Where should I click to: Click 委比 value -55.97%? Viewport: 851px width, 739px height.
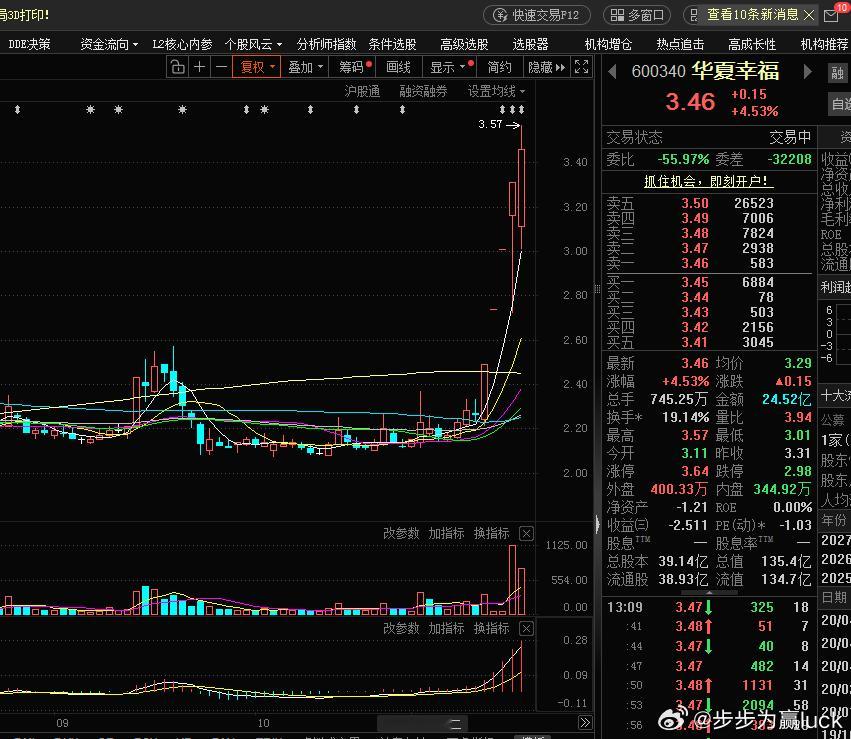click(x=683, y=160)
